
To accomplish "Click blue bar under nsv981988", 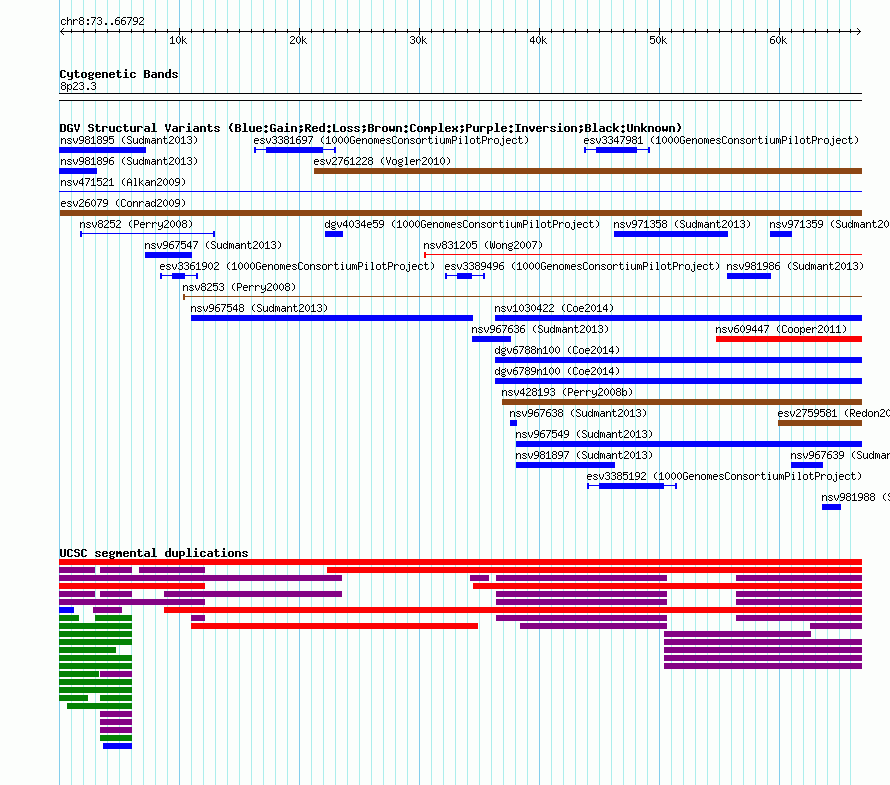I will coord(832,507).
